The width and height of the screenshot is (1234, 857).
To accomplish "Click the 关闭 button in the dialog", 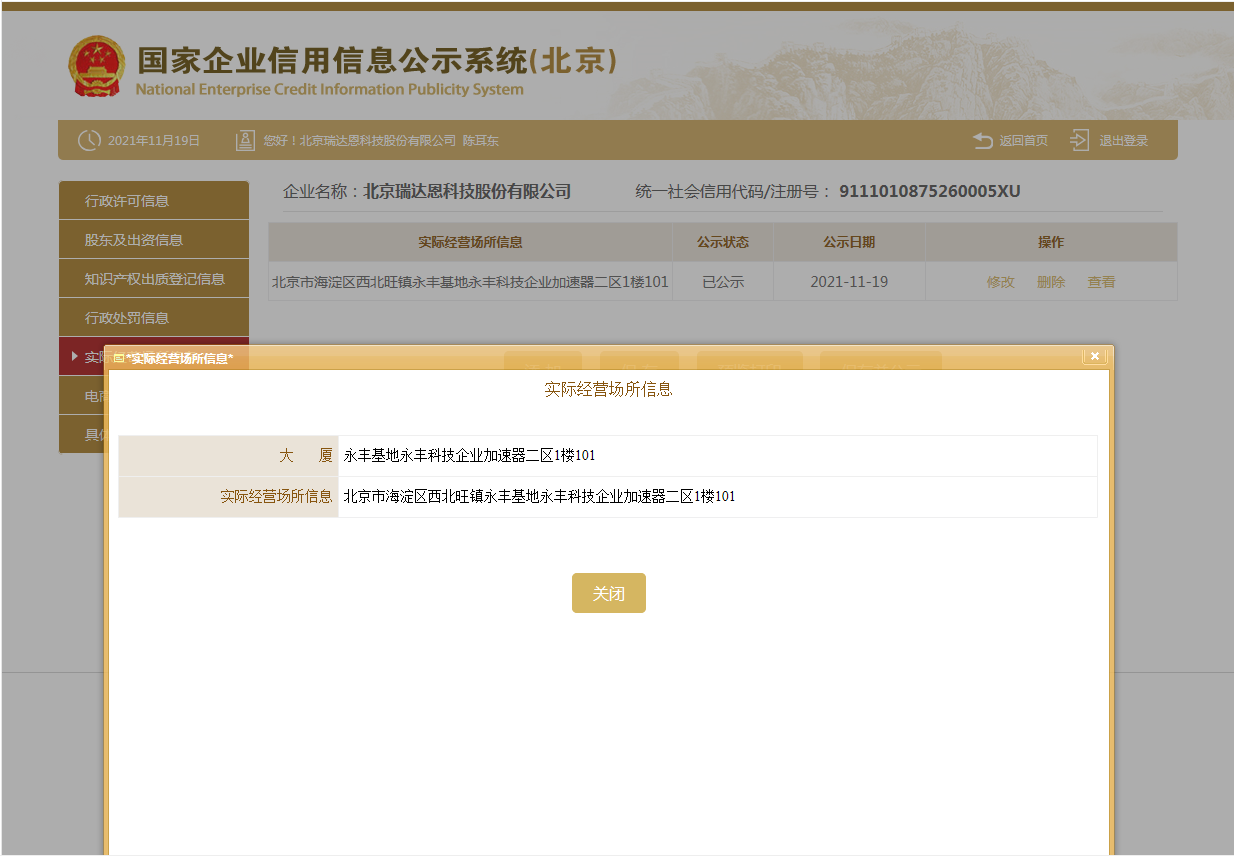I will click(x=609, y=593).
